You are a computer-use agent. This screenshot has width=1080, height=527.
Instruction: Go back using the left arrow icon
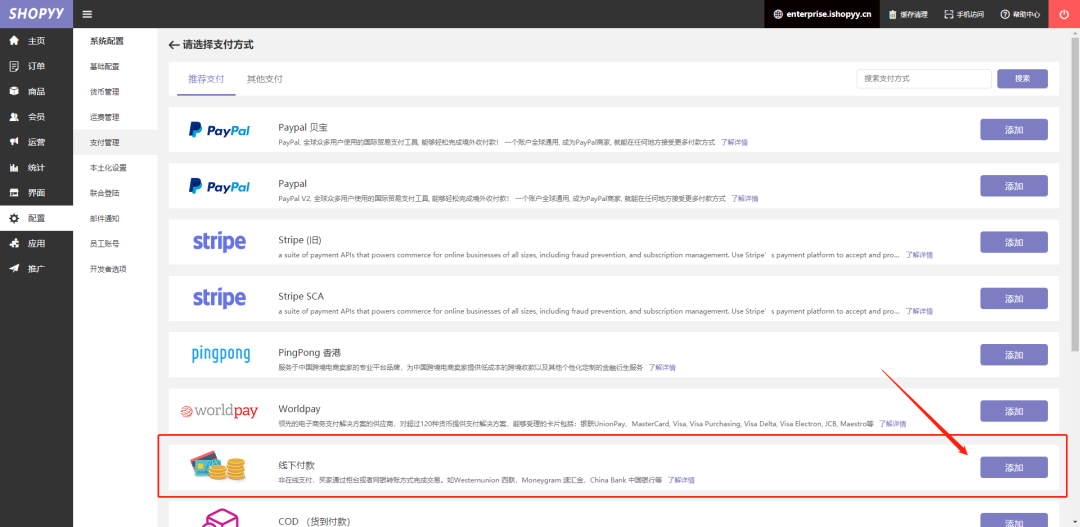point(174,45)
